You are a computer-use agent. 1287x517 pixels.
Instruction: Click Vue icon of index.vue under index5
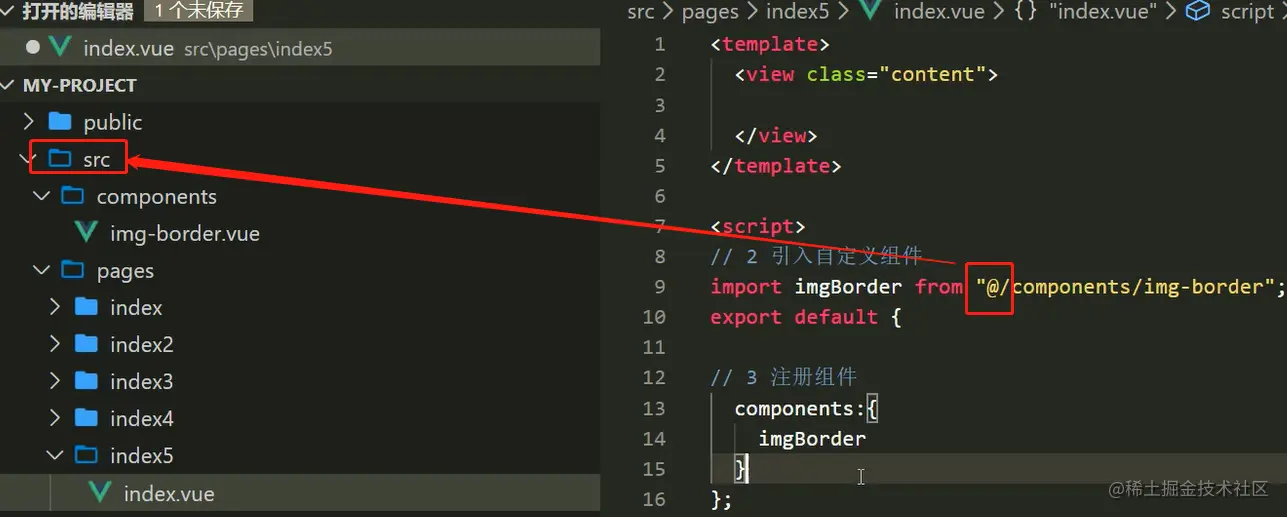pos(99,492)
